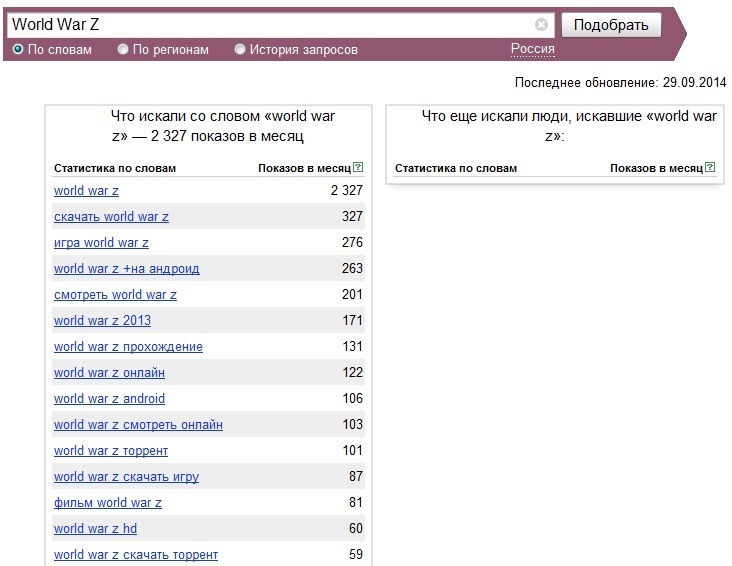Click the Что искали со словом heading
Screen dimensions: 732x566
223,126
